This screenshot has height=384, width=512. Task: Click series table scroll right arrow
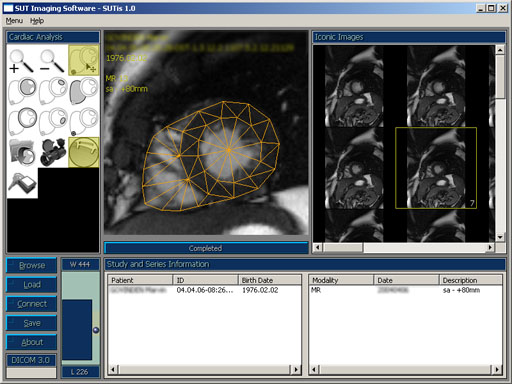point(497,369)
